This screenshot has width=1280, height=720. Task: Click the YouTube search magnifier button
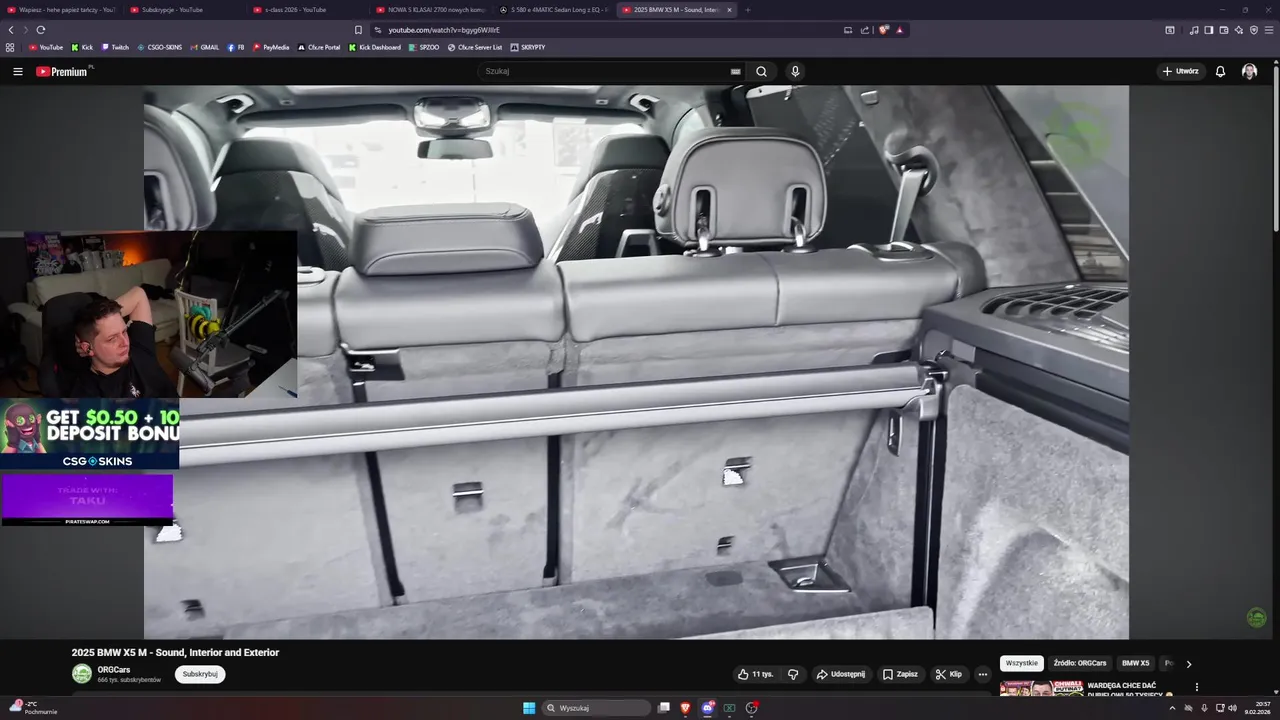(761, 72)
